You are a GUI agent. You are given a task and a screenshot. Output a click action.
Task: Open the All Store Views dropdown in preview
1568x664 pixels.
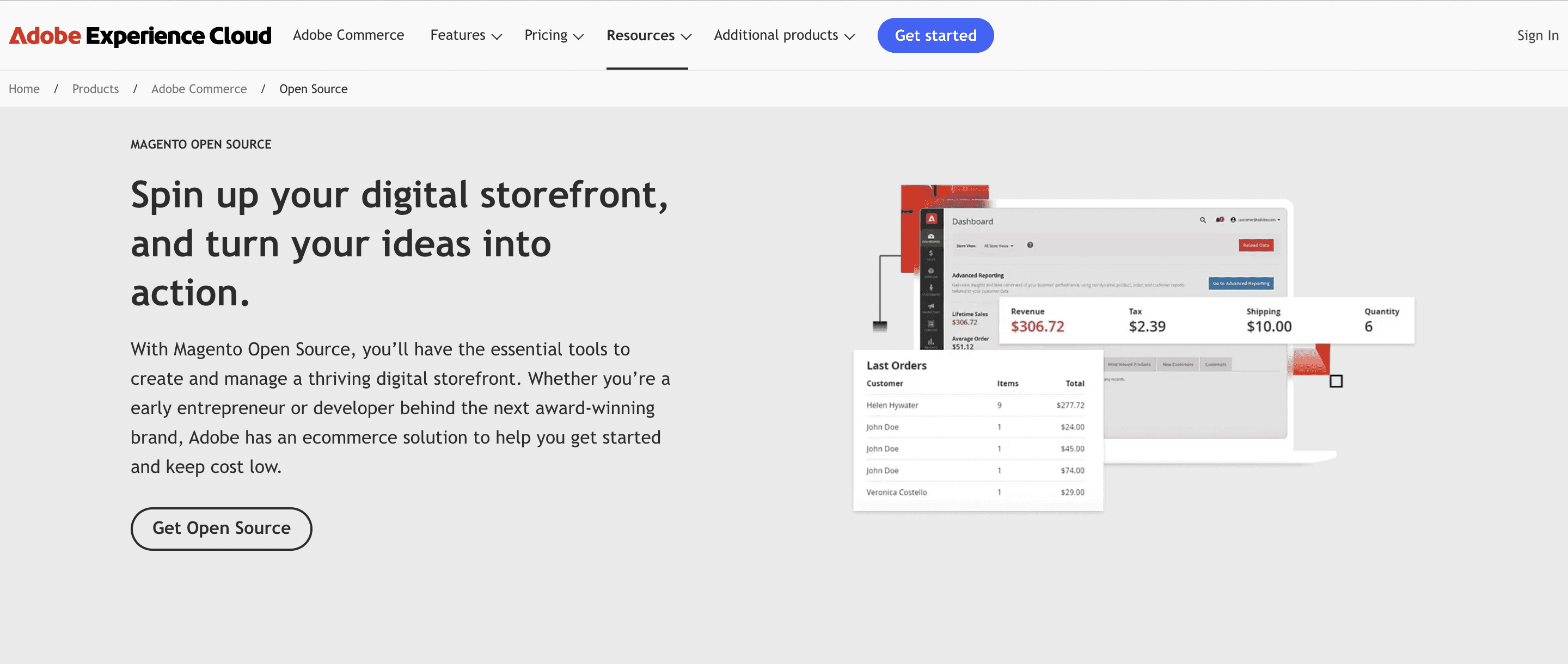tap(999, 246)
